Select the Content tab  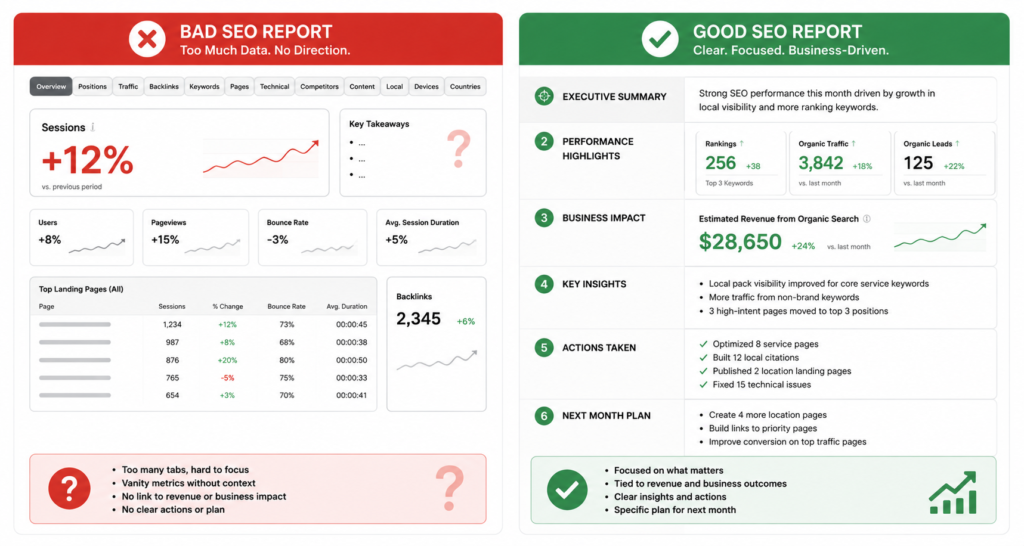(x=362, y=86)
